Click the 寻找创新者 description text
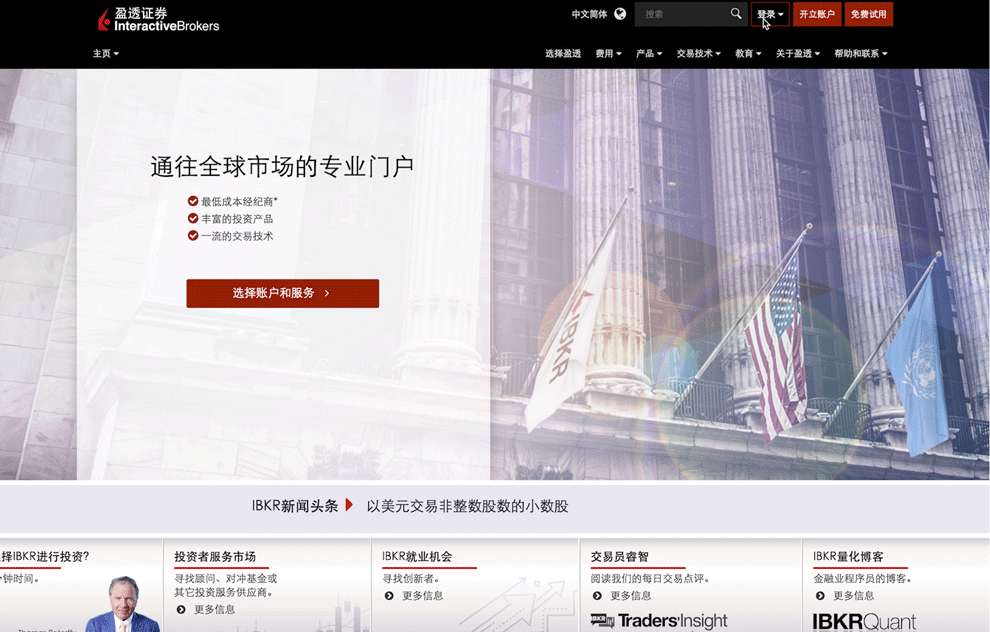The image size is (990, 632). tap(411, 578)
